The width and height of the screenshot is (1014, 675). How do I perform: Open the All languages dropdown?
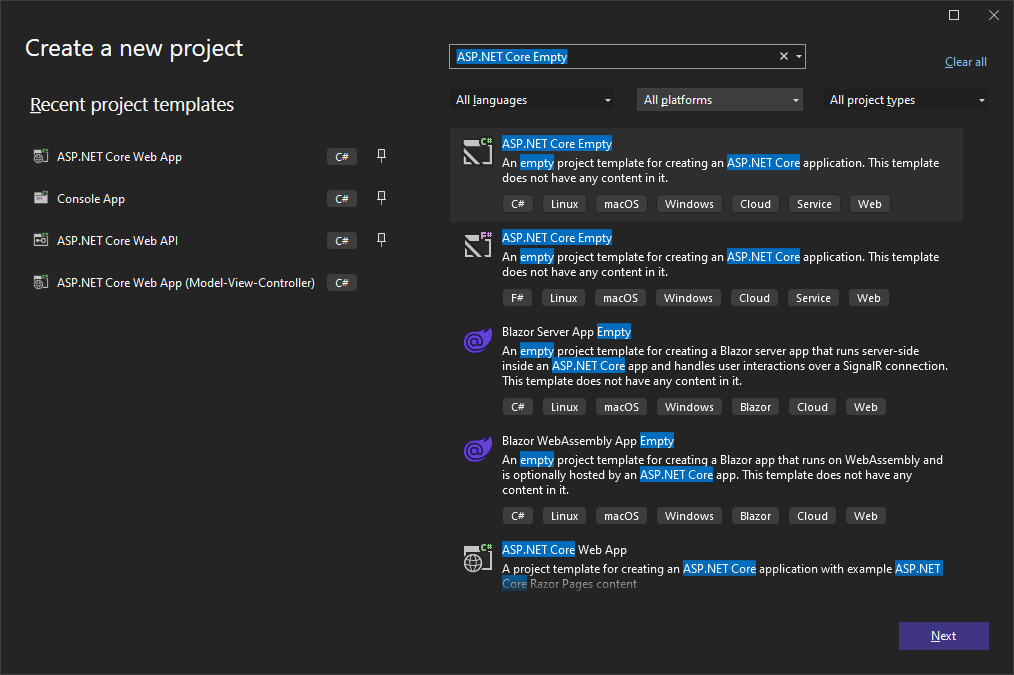tap(532, 100)
